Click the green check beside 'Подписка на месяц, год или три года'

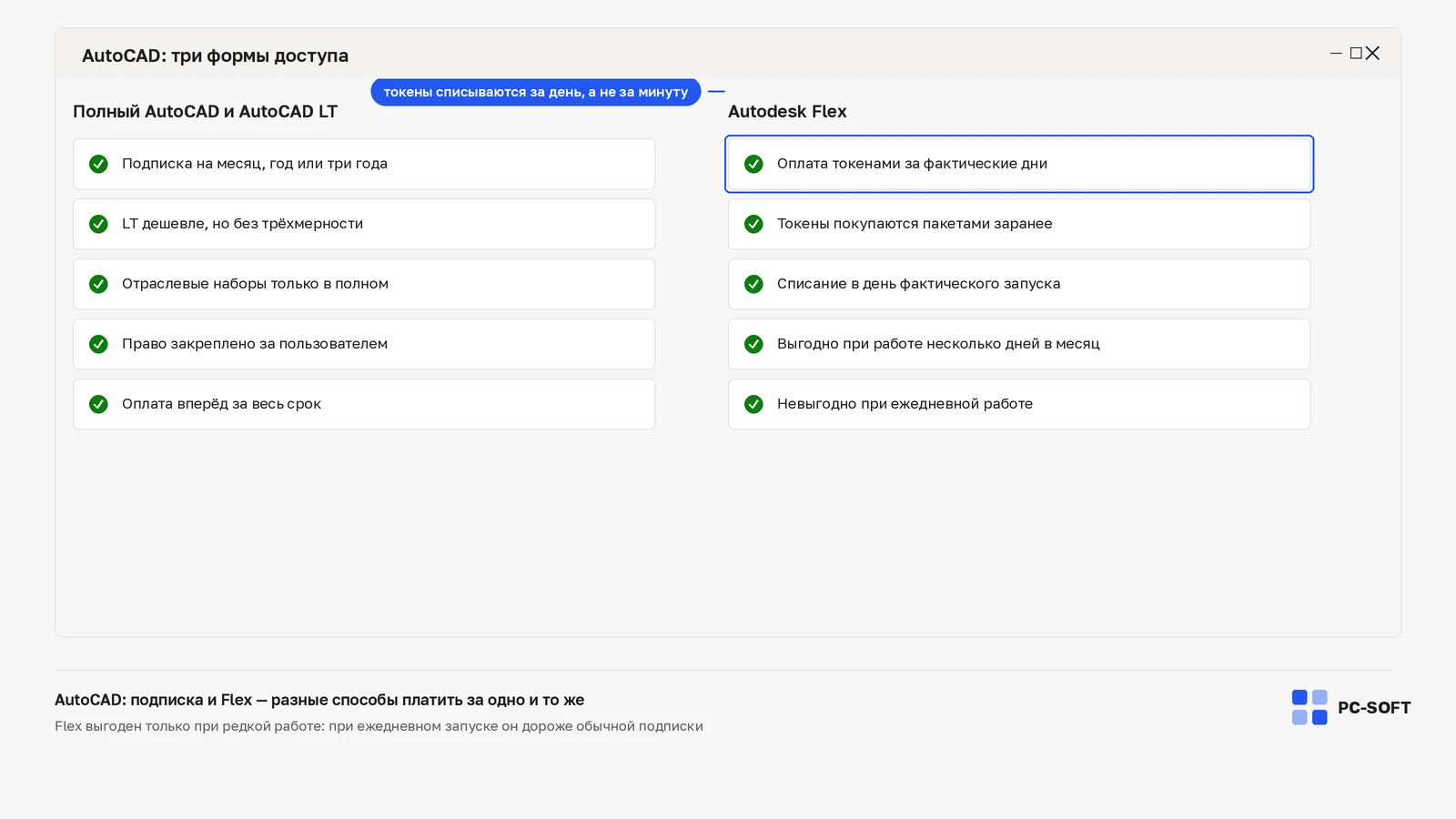coord(98,164)
